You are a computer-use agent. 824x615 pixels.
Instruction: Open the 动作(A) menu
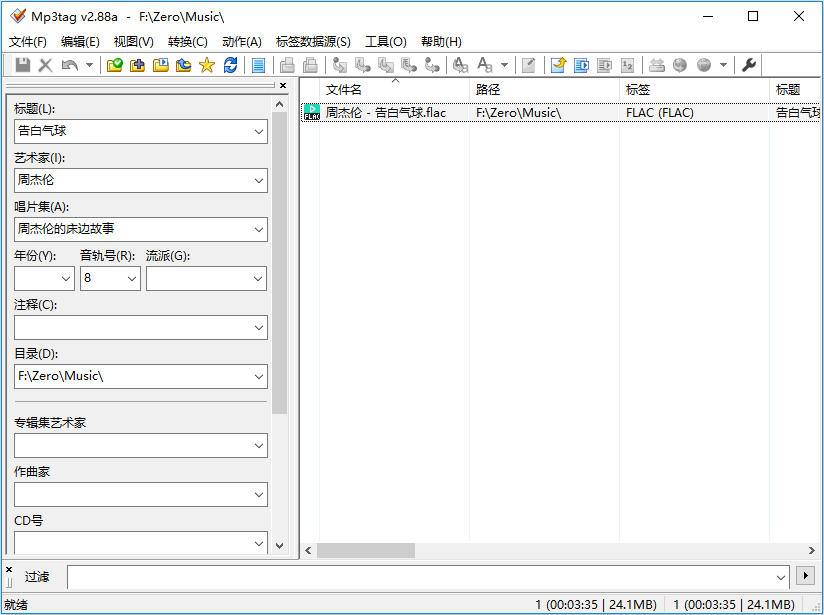(x=242, y=42)
